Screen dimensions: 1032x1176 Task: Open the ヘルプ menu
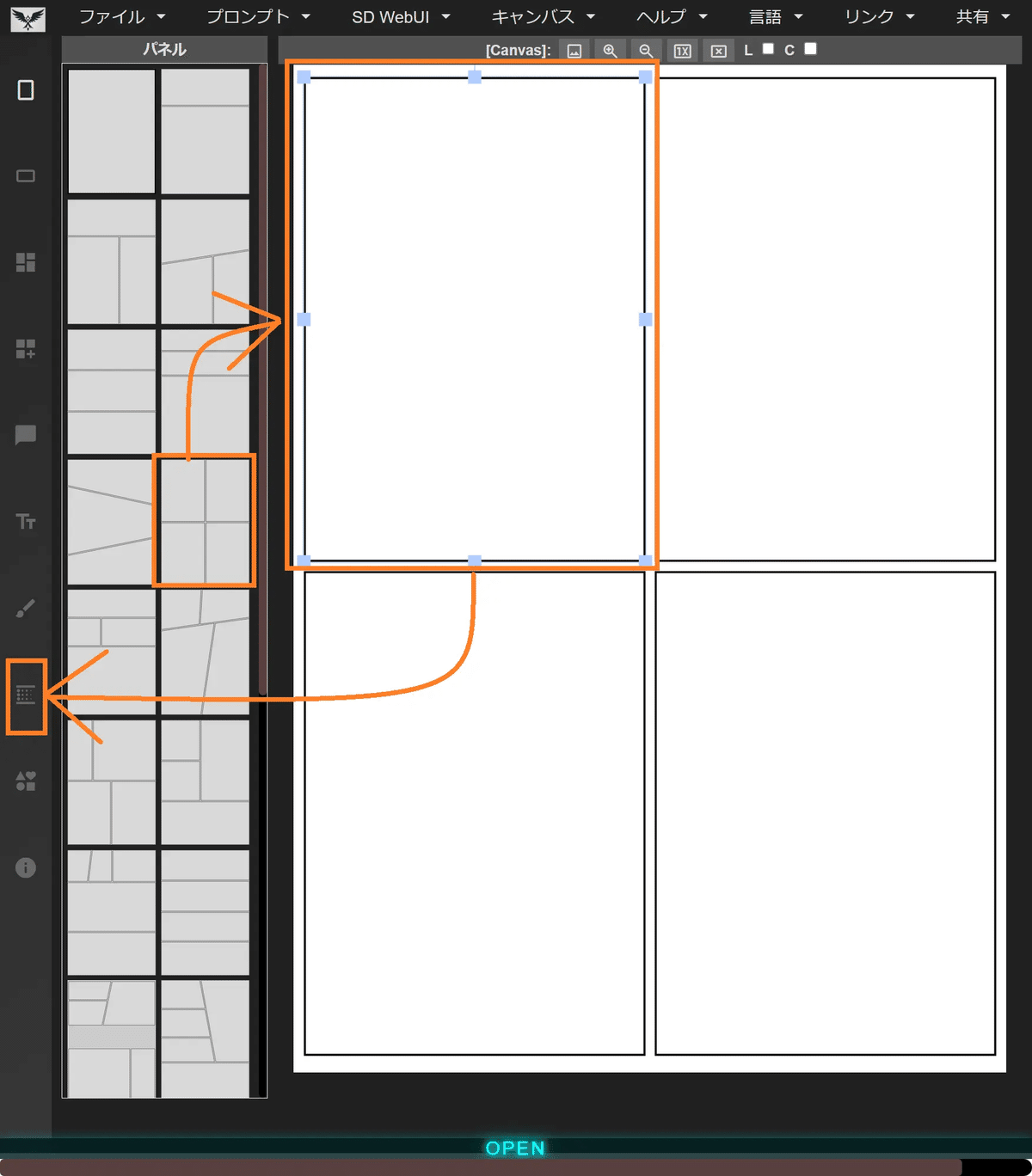point(672,16)
